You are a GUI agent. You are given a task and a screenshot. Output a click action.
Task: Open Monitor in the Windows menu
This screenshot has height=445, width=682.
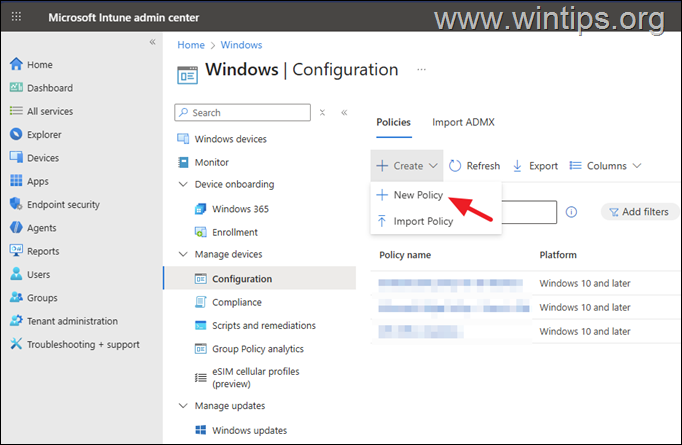211,162
